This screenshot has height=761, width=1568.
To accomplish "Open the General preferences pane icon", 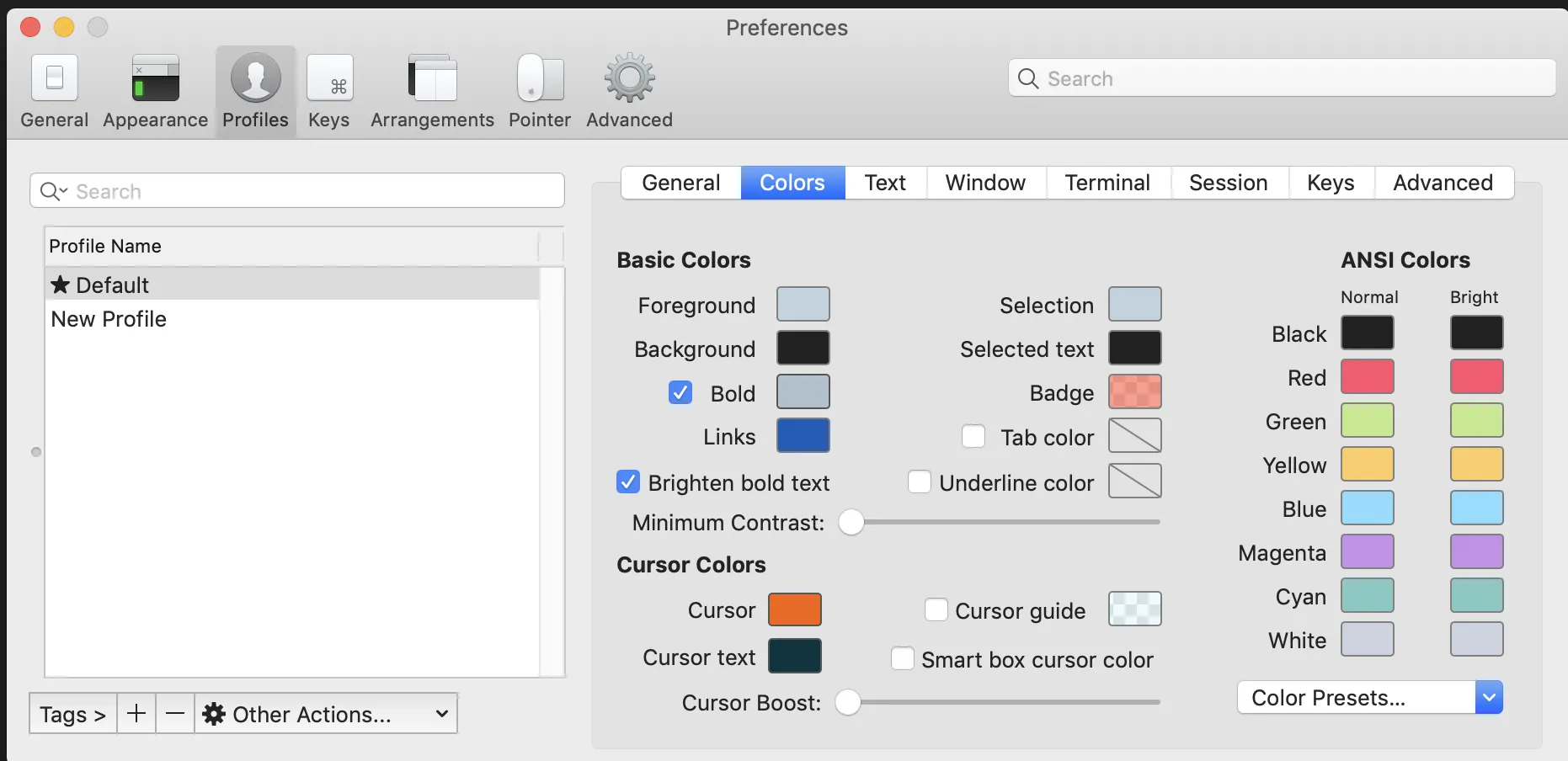I will click(x=55, y=79).
